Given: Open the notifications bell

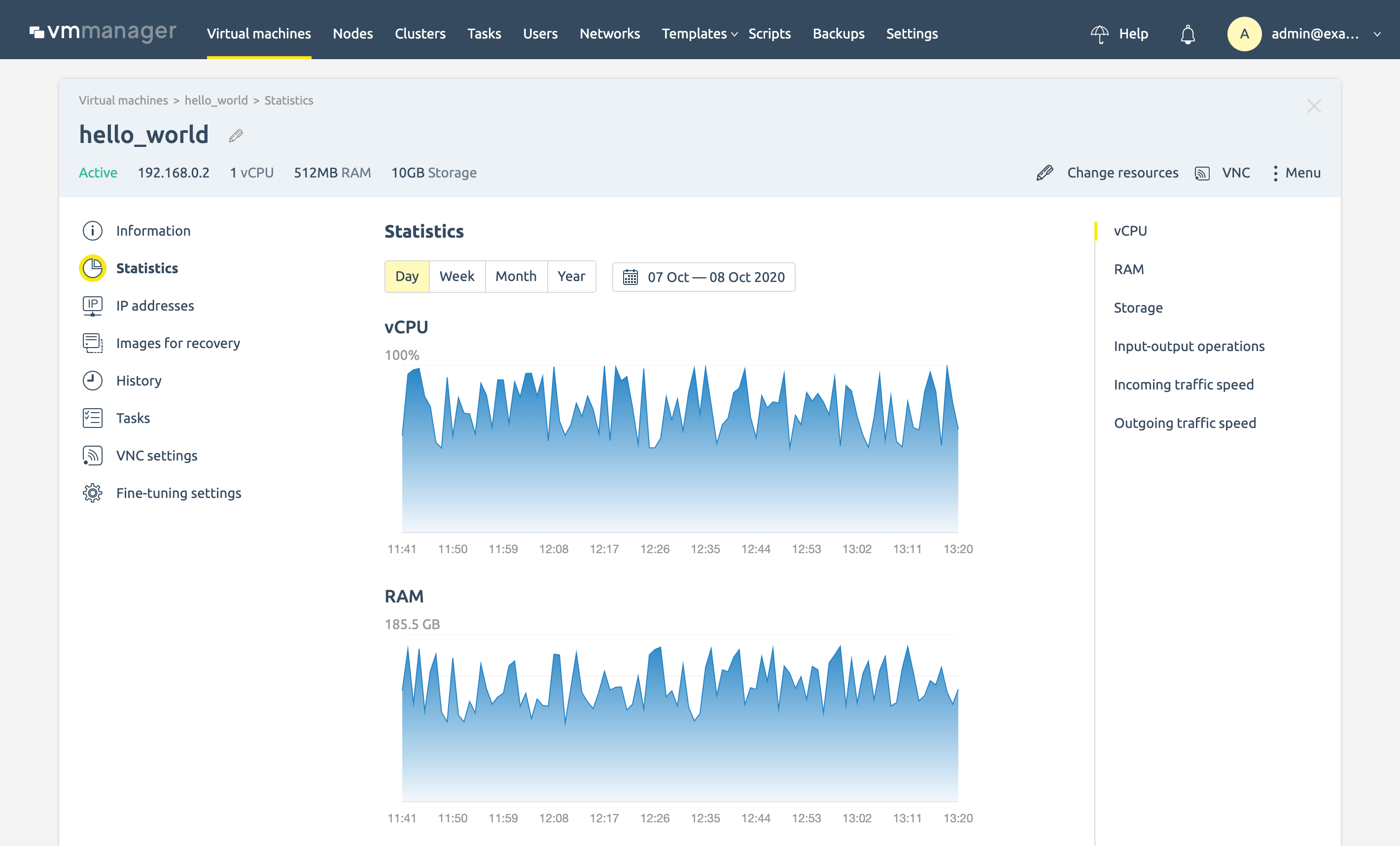Looking at the screenshot, I should click(x=1188, y=34).
